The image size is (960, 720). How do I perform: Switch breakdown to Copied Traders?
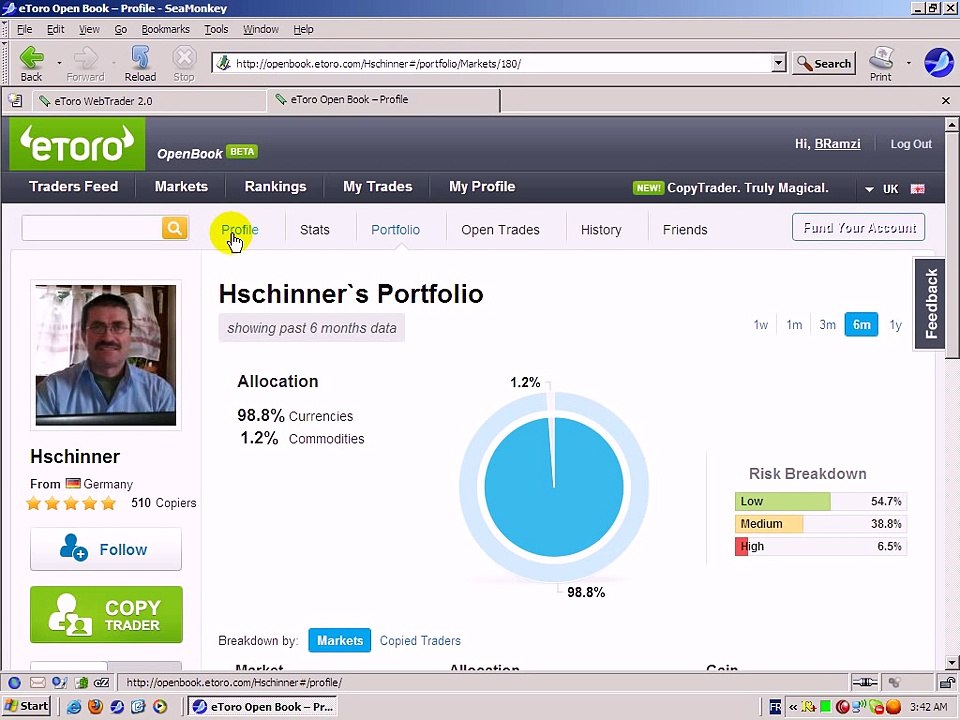coord(420,640)
